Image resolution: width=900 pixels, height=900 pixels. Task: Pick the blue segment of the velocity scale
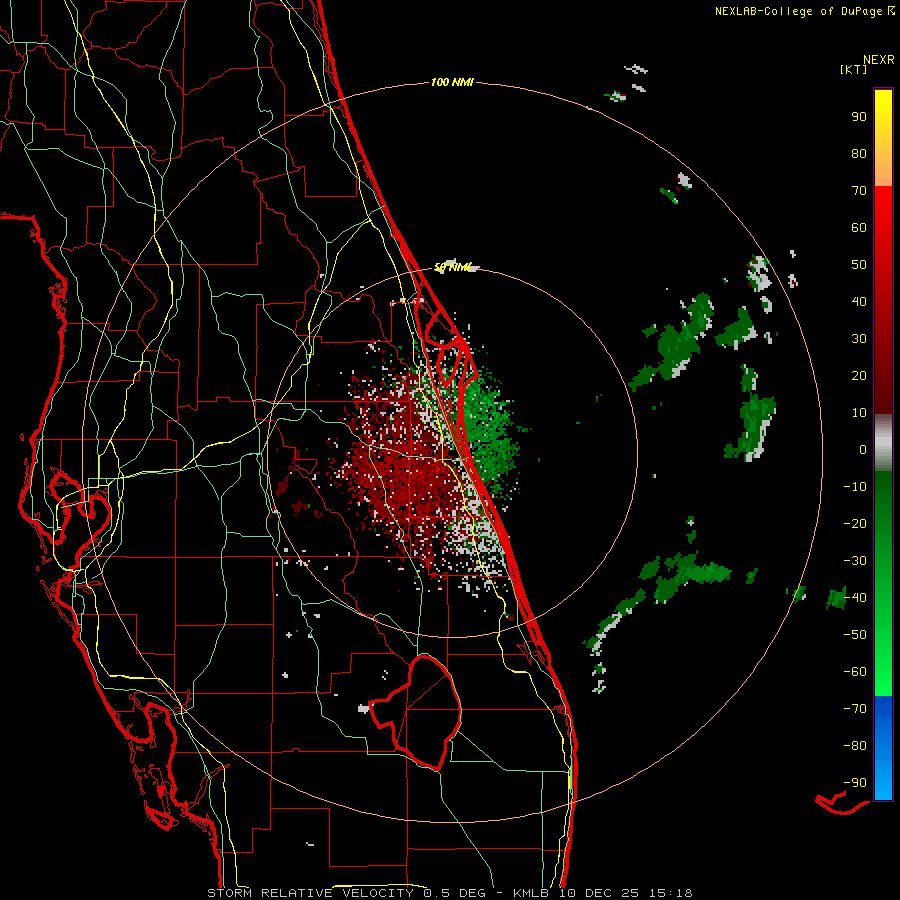(x=883, y=748)
